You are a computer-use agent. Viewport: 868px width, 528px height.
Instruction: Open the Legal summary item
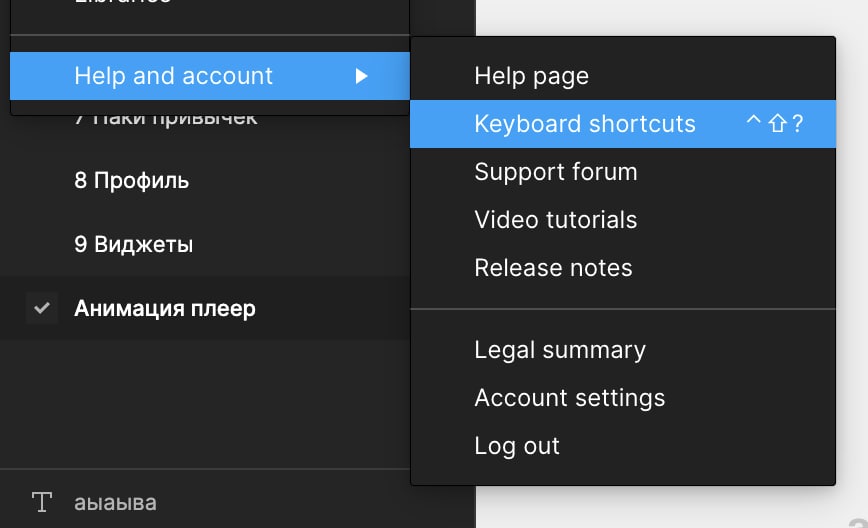pos(623,350)
